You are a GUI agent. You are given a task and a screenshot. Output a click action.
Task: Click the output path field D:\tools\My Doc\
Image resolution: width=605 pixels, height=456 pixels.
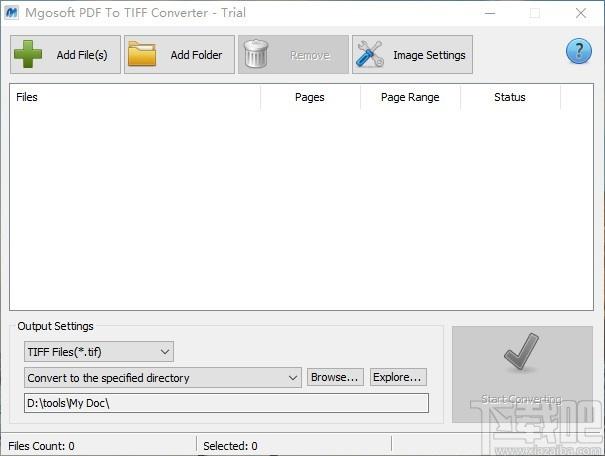(226, 403)
